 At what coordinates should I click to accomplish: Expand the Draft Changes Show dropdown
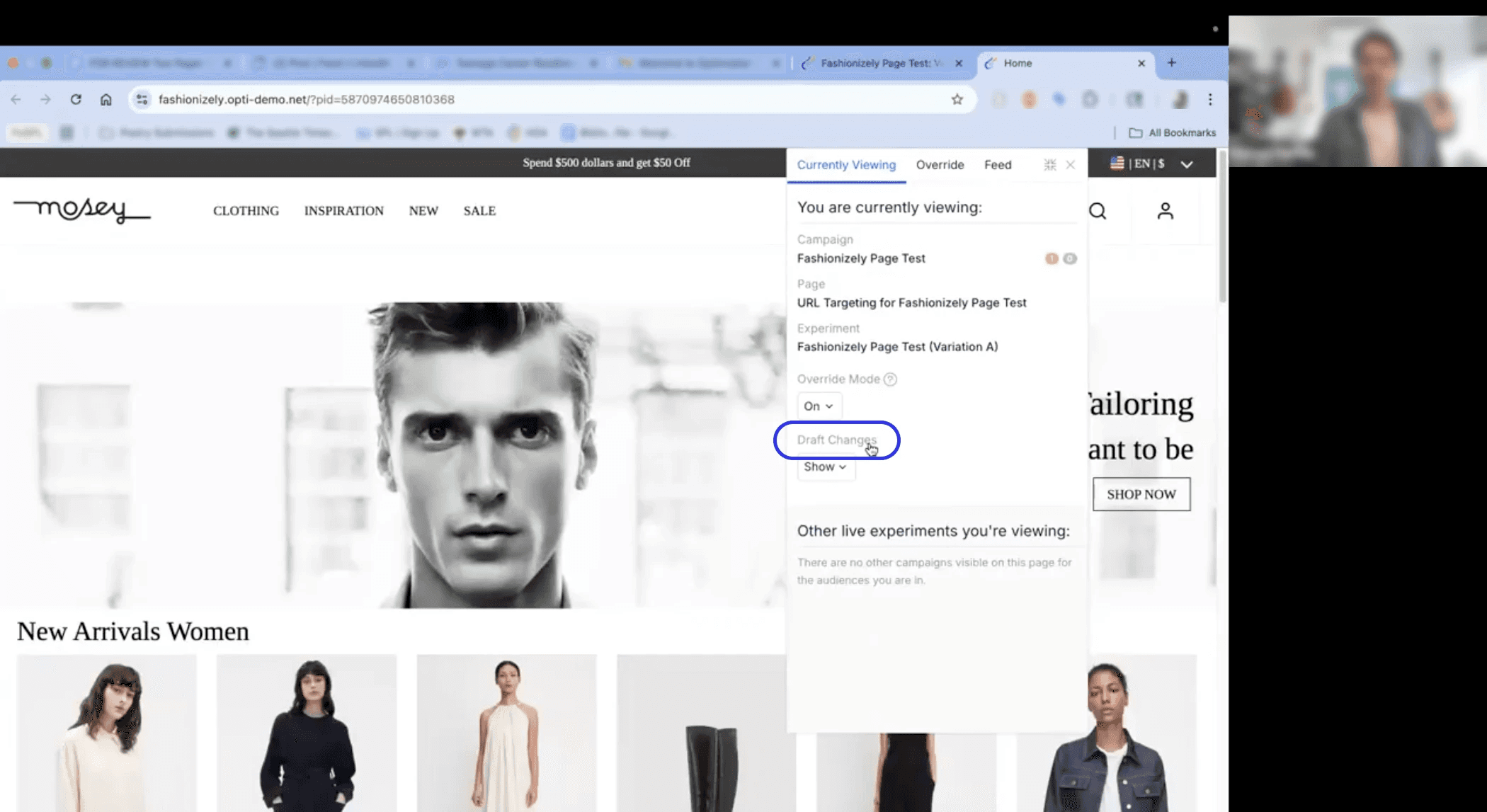coord(825,467)
